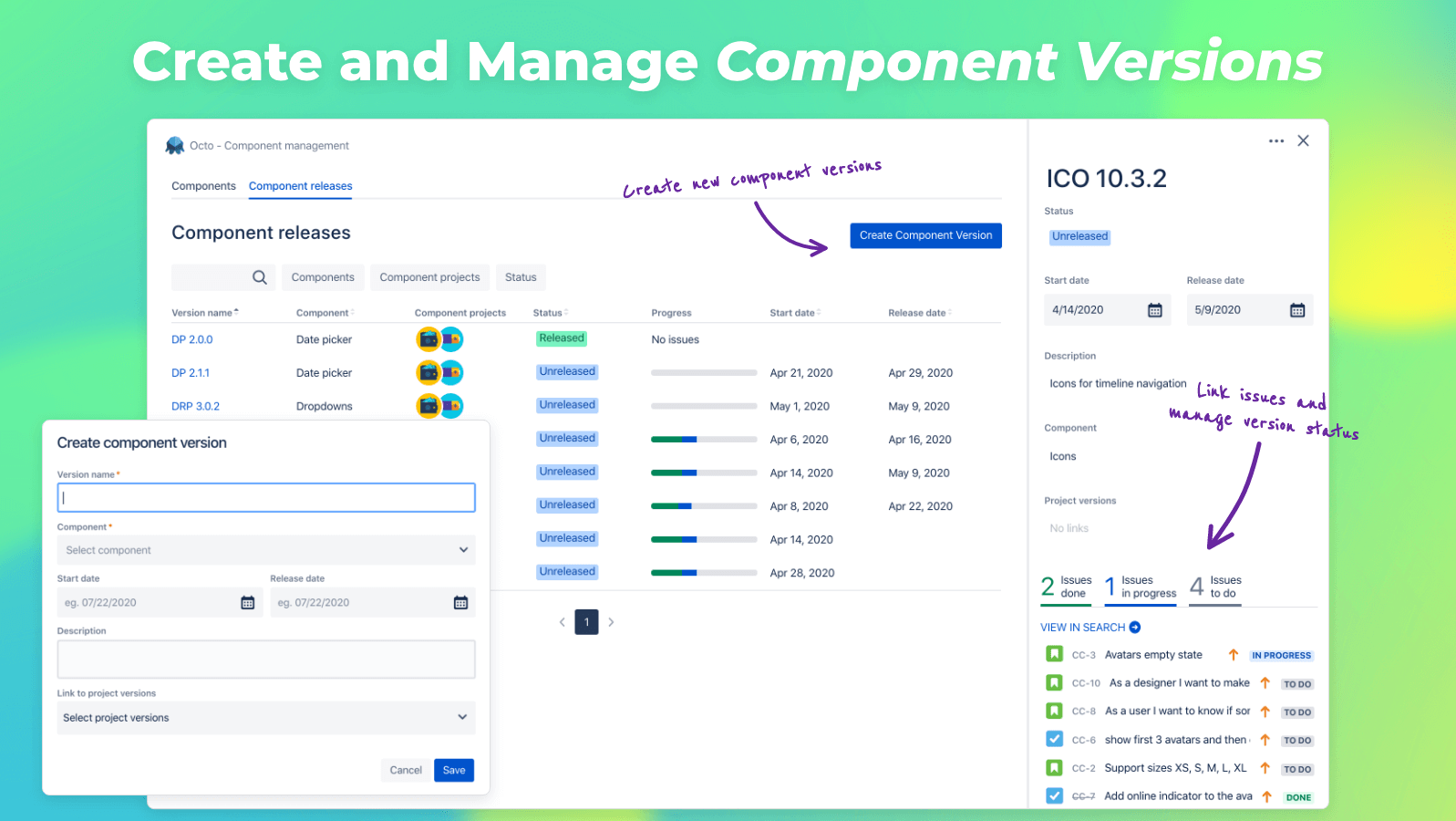Open the DP 2.1.1 version link
This screenshot has width=1456, height=821.
click(x=191, y=373)
